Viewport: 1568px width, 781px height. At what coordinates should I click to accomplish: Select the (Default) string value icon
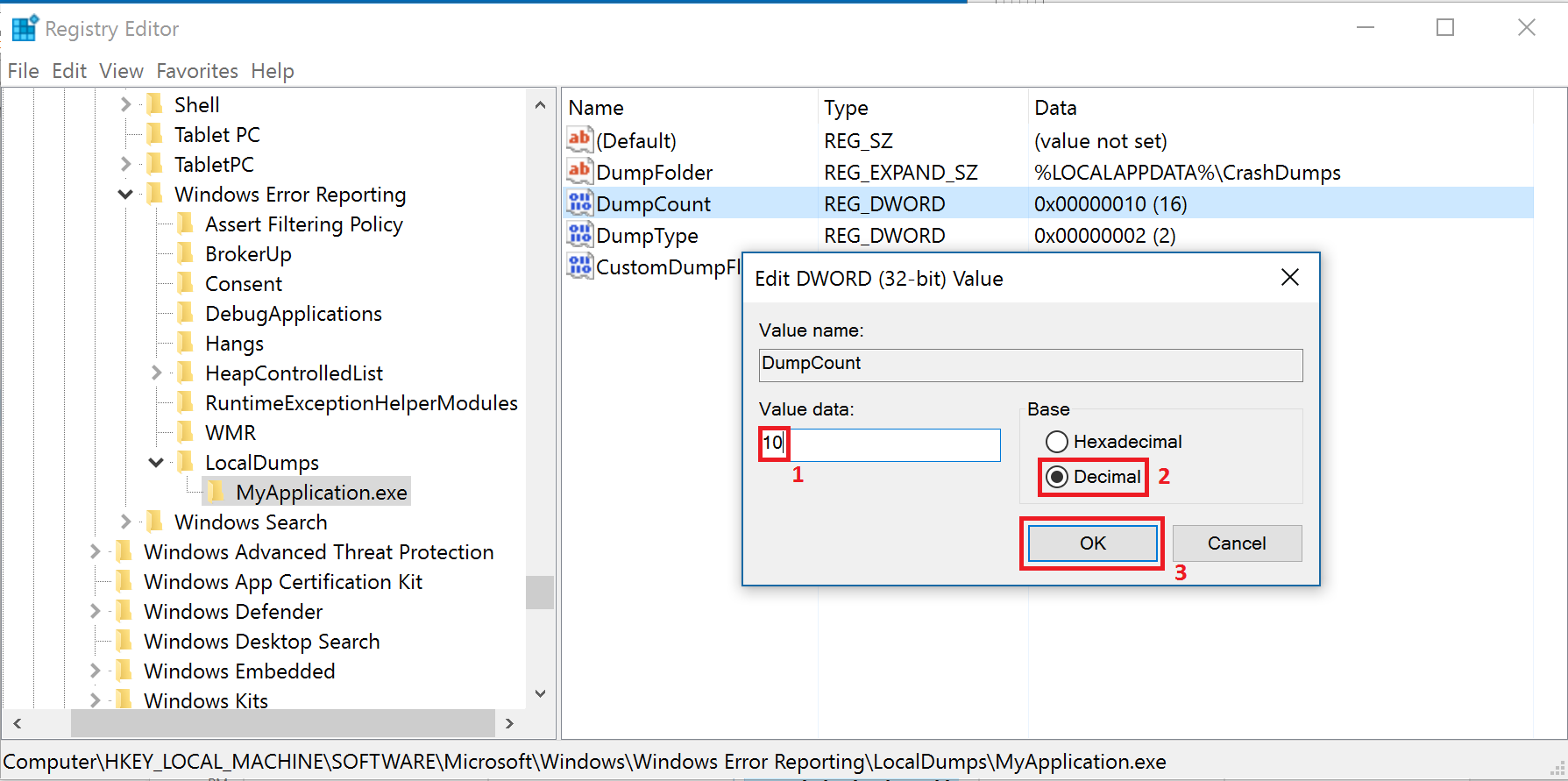click(x=579, y=140)
